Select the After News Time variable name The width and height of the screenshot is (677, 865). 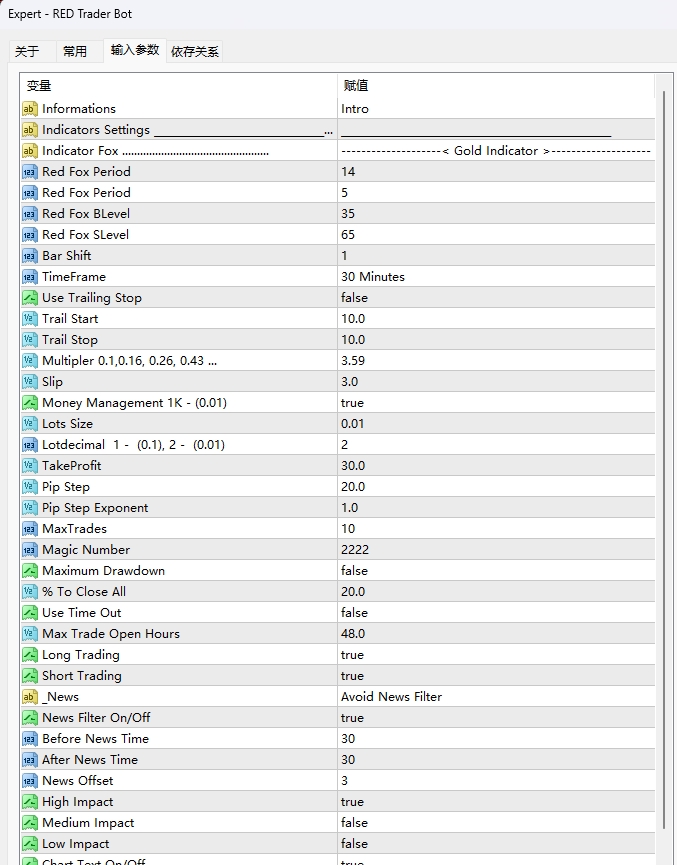tap(90, 760)
